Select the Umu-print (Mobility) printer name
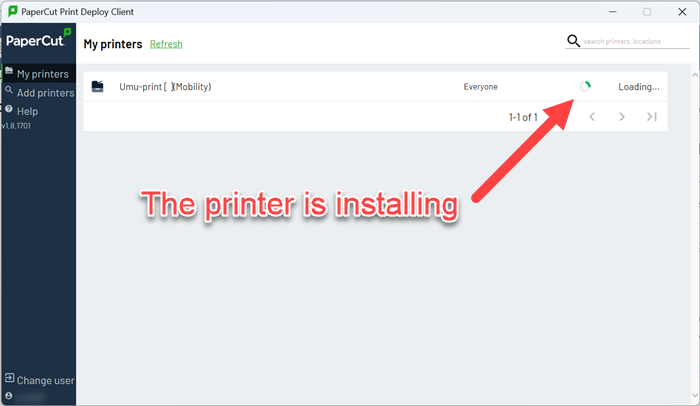Viewport: 700px width, 406px height. (x=165, y=87)
